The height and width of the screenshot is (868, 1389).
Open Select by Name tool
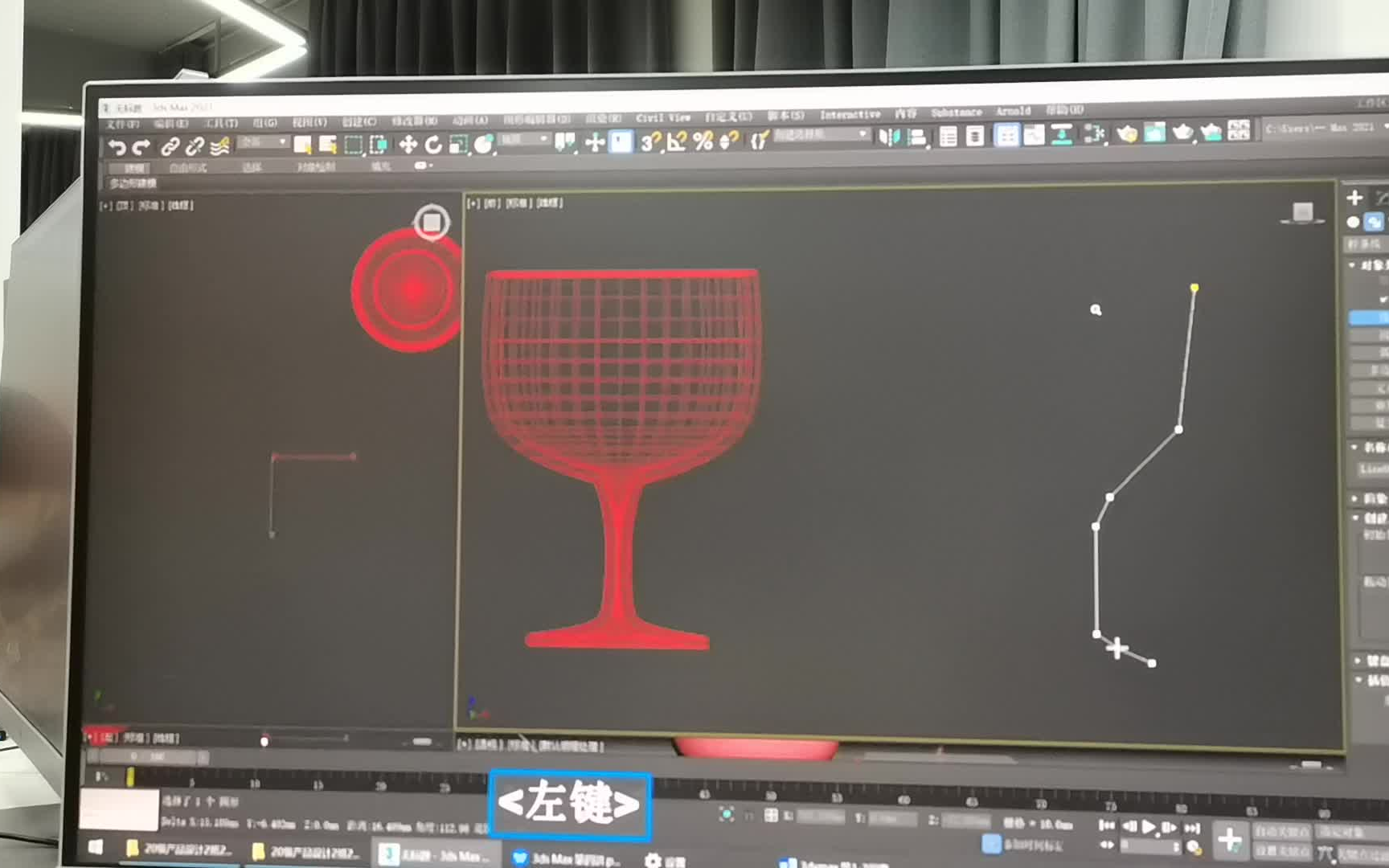pyautogui.click(x=327, y=145)
